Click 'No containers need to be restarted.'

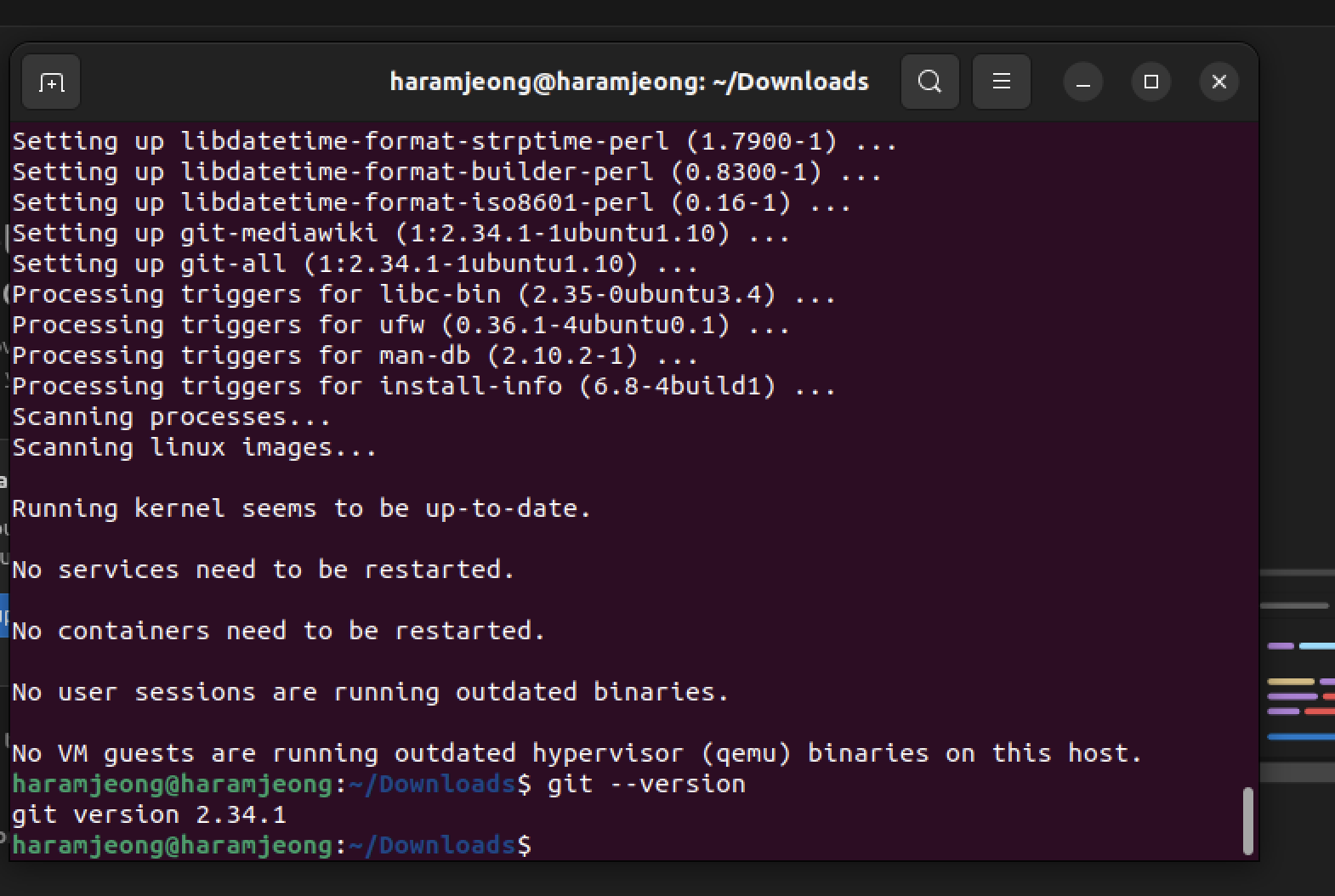tap(278, 631)
